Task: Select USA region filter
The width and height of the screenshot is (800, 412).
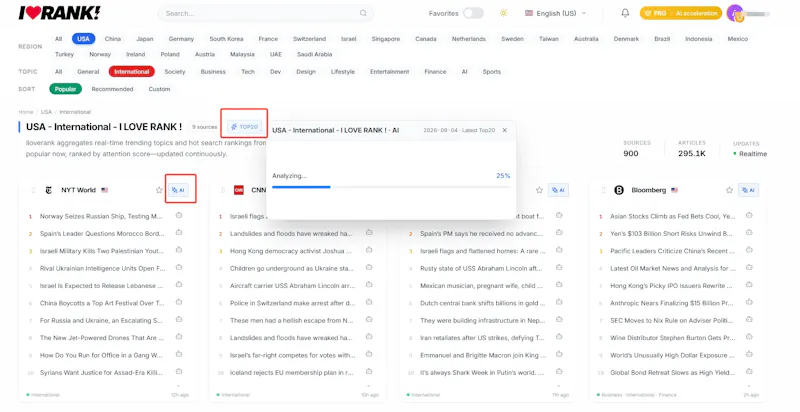Action: 83,39
